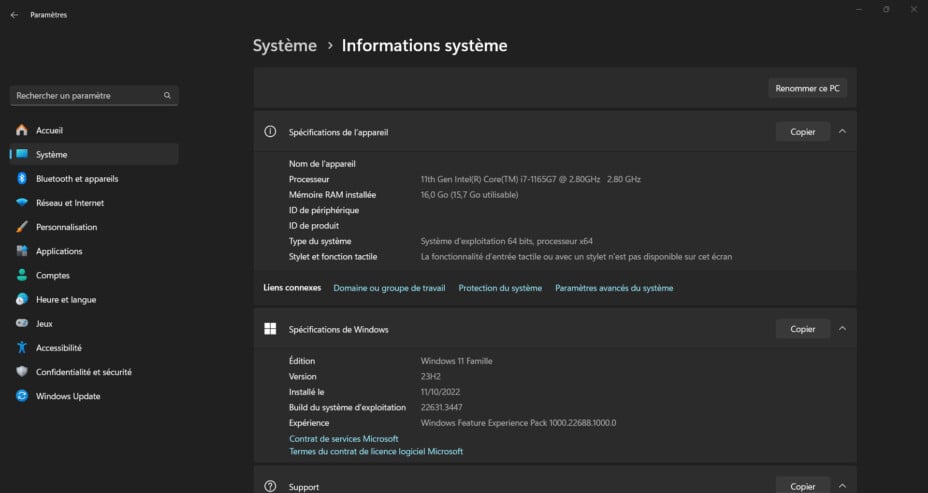
Task: Click the Confidentialité shield icon
Action: click(x=22, y=372)
